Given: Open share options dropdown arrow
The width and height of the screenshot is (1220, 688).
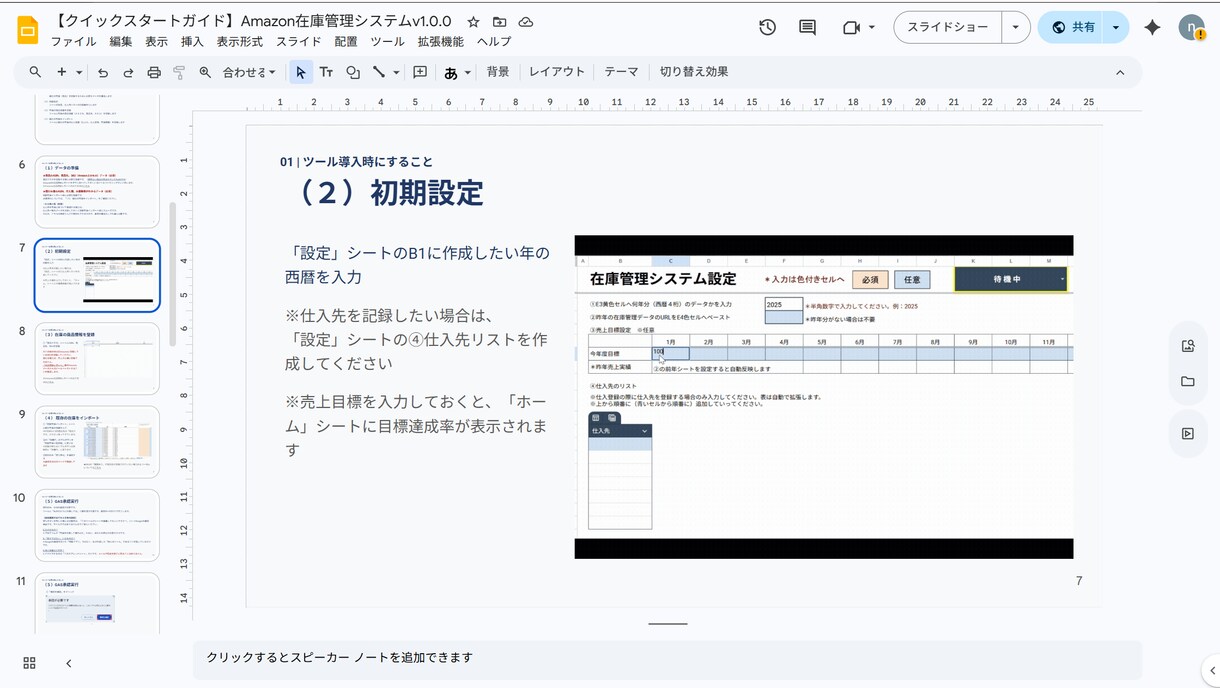Looking at the screenshot, I should point(1116,28).
